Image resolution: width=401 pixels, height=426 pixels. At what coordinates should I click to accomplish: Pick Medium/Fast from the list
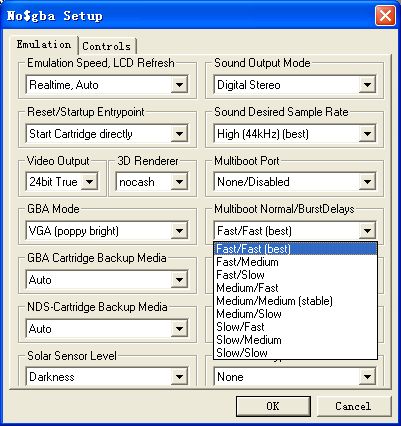coord(295,288)
